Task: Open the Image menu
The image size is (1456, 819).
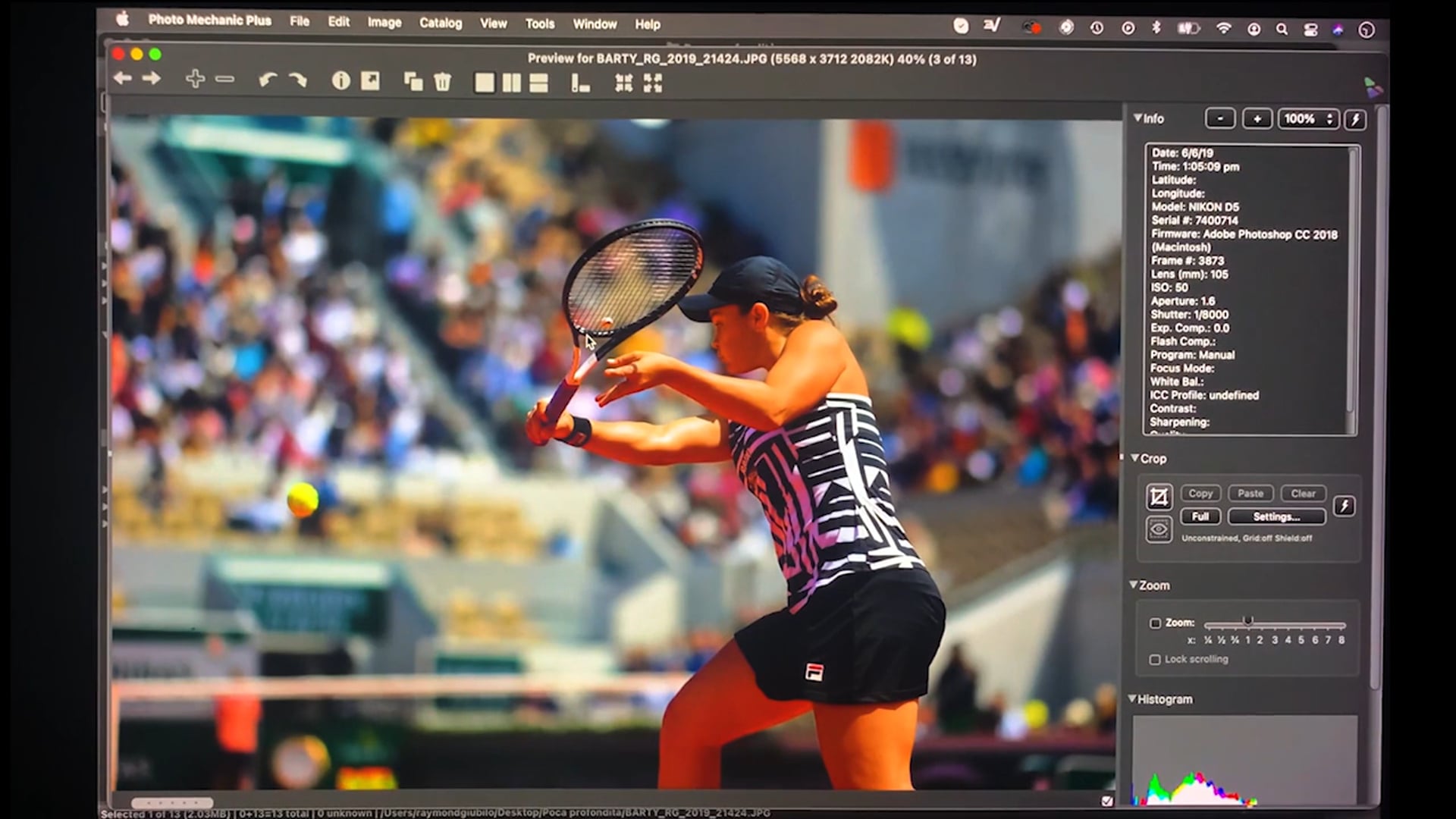Action: (x=384, y=23)
